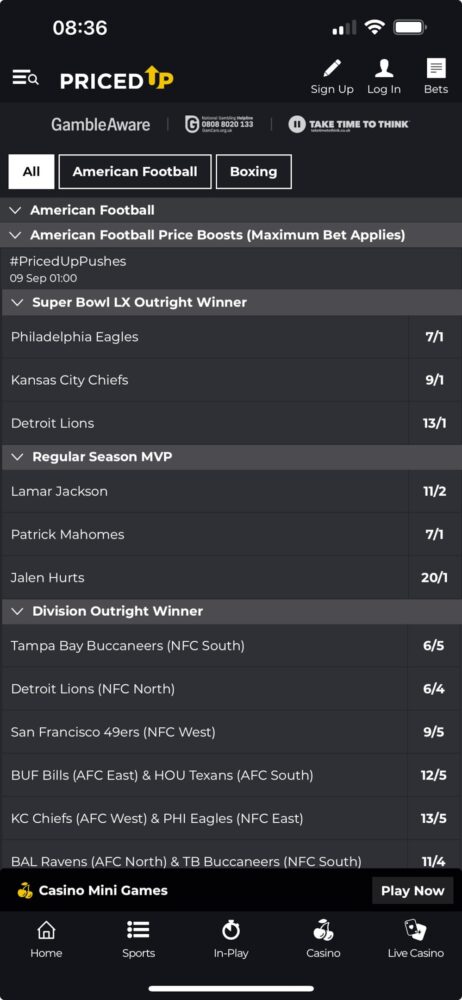Viewport: 462px width, 1000px height.
Task: Select the Boxing filter tab
Action: click(253, 172)
